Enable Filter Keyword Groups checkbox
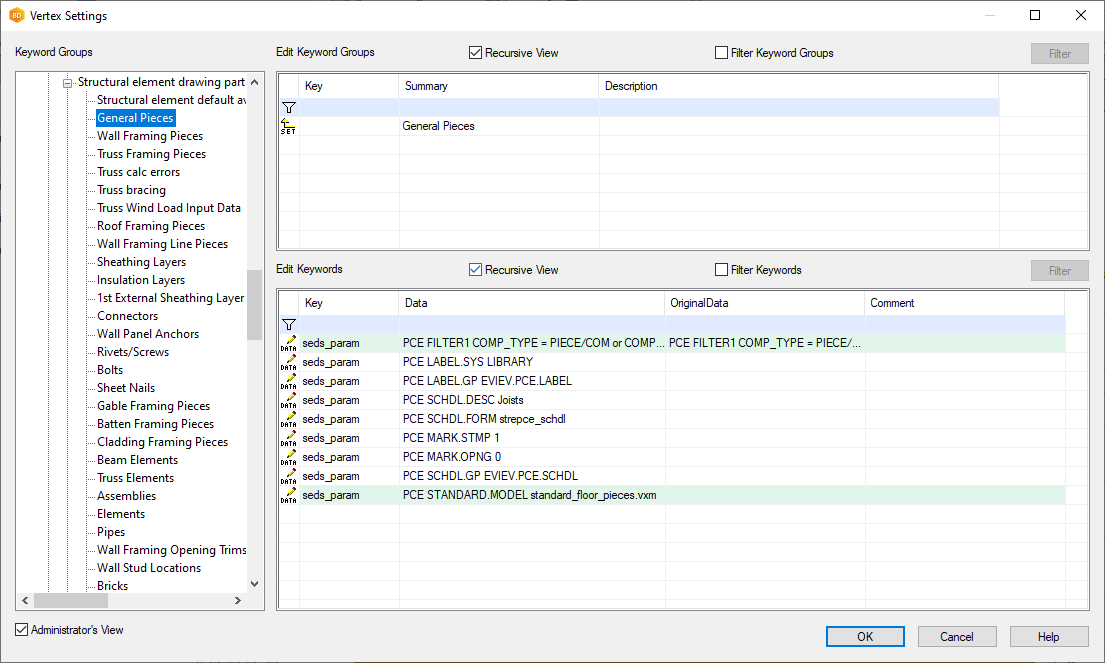1105x663 pixels. click(x=721, y=53)
